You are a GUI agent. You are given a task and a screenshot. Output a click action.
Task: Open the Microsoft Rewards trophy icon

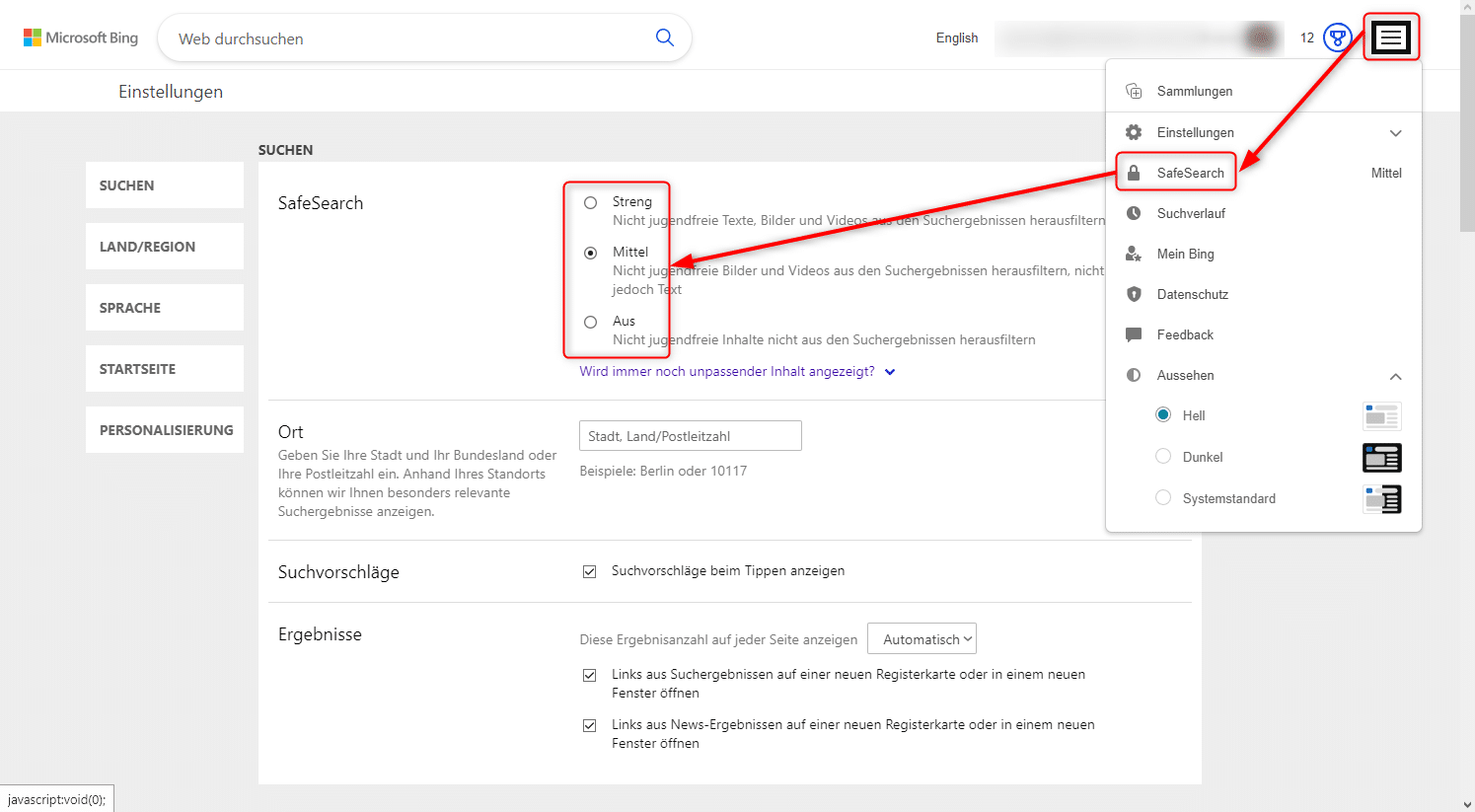tap(1338, 37)
